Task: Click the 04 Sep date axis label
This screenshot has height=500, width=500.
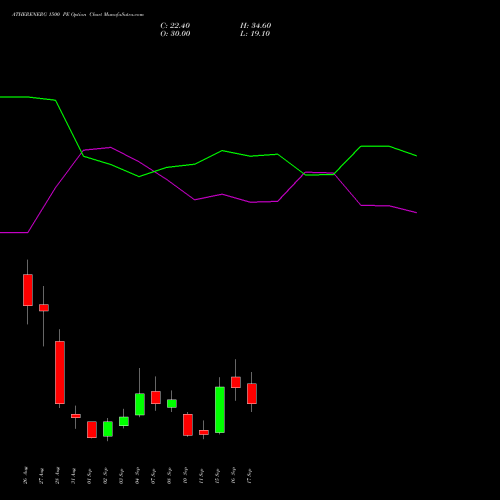Action: 138,475
